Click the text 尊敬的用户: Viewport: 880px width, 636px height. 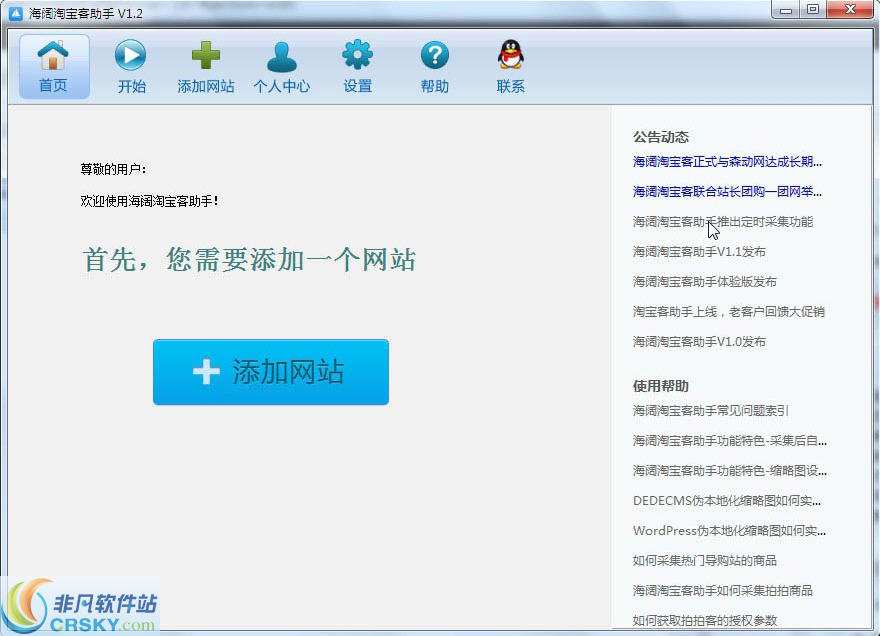tap(113, 169)
